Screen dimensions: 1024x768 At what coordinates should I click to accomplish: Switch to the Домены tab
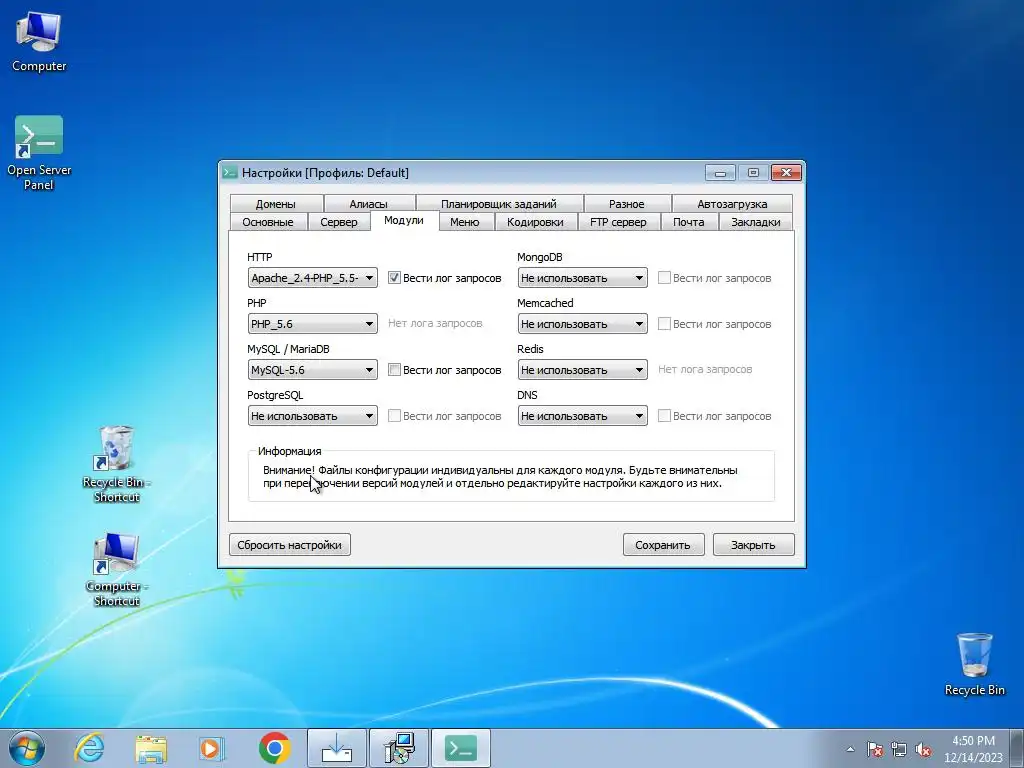[276, 204]
